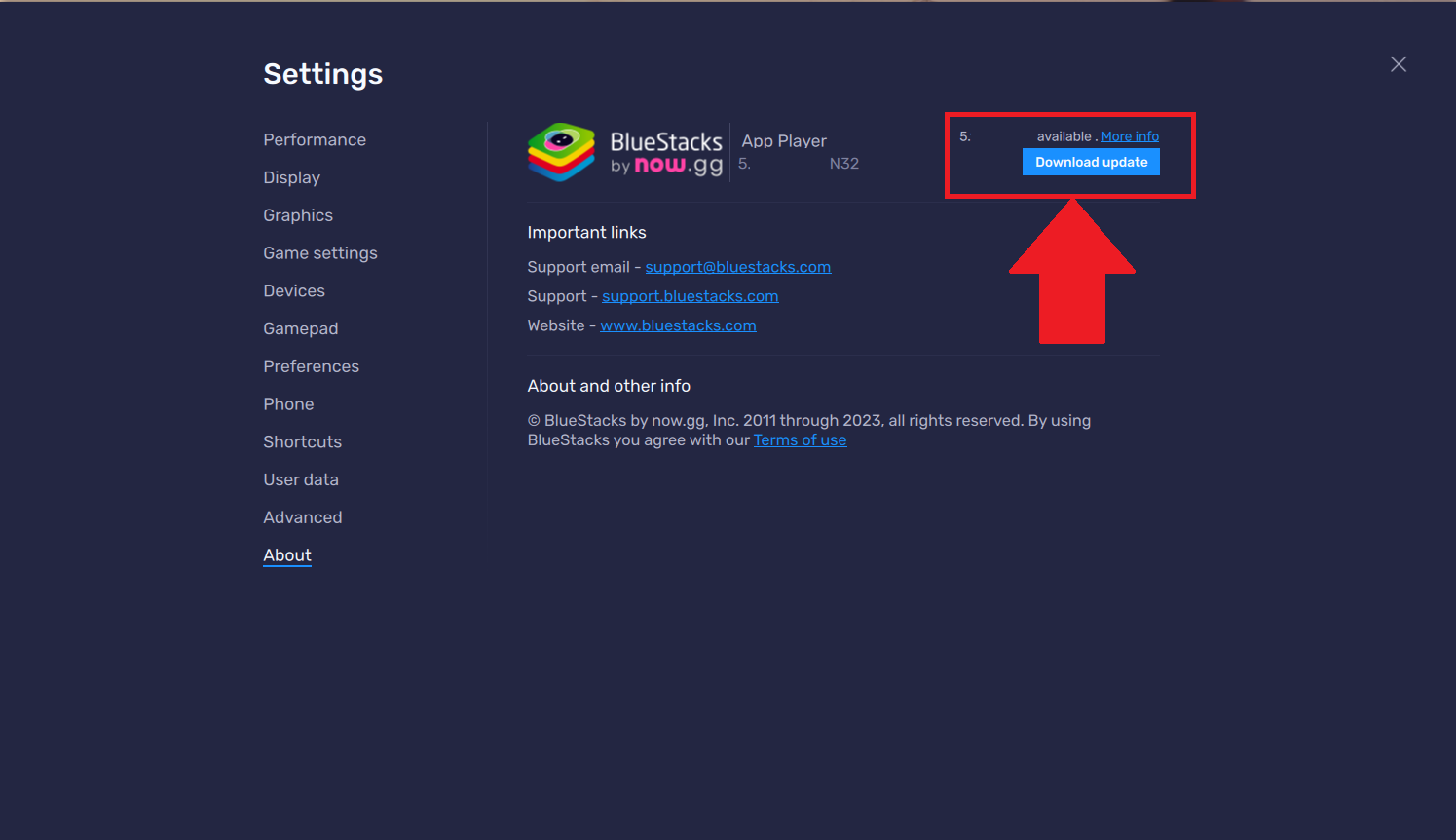Click the support@bluestacks.com email link
1456x840 pixels.
tap(738, 267)
